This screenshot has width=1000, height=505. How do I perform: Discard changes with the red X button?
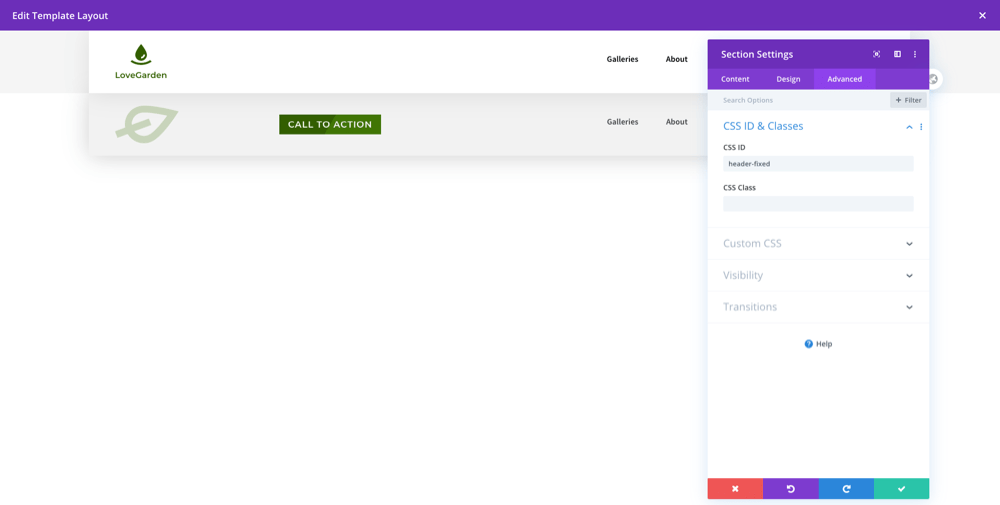[735, 488]
